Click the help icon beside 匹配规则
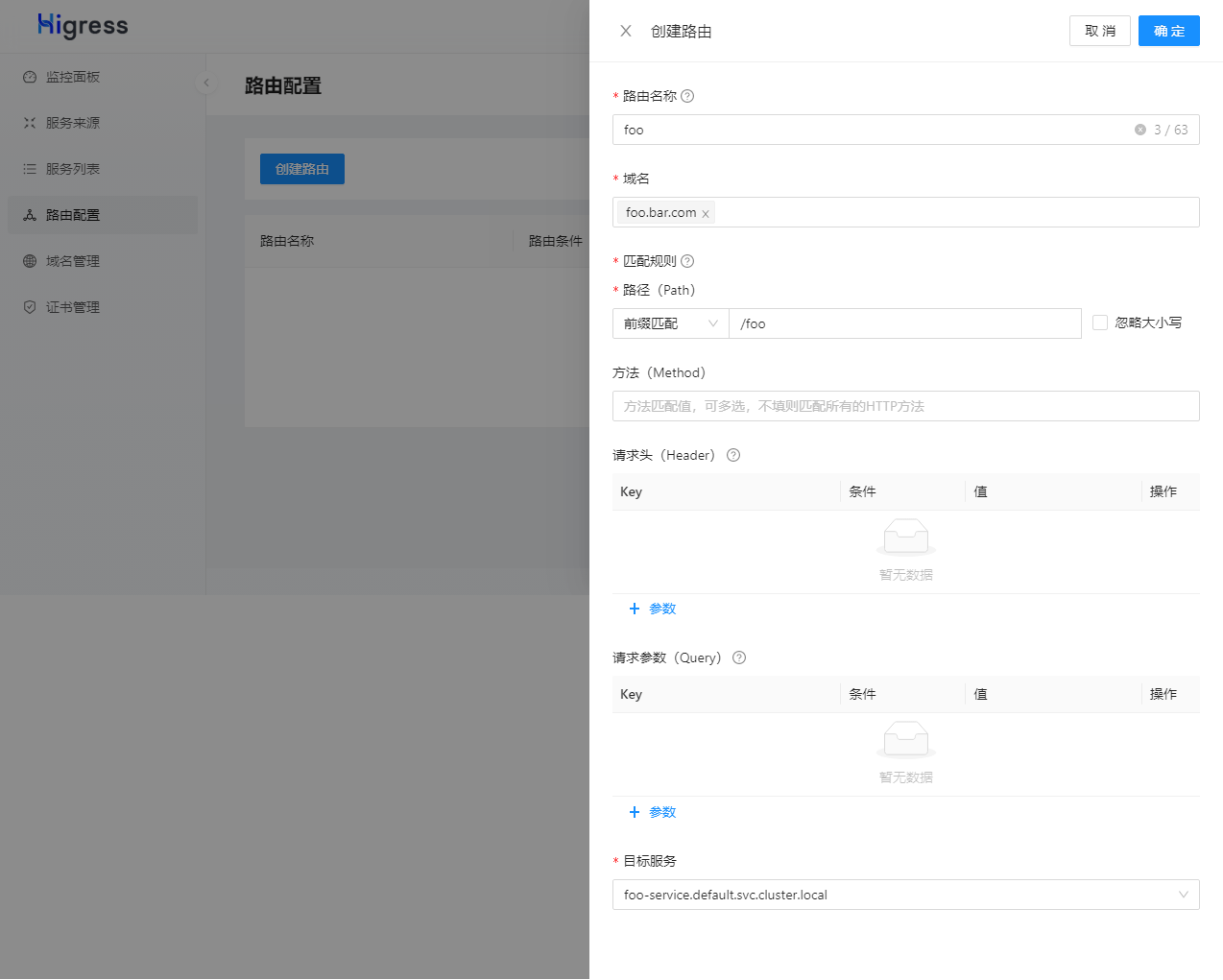 687,261
